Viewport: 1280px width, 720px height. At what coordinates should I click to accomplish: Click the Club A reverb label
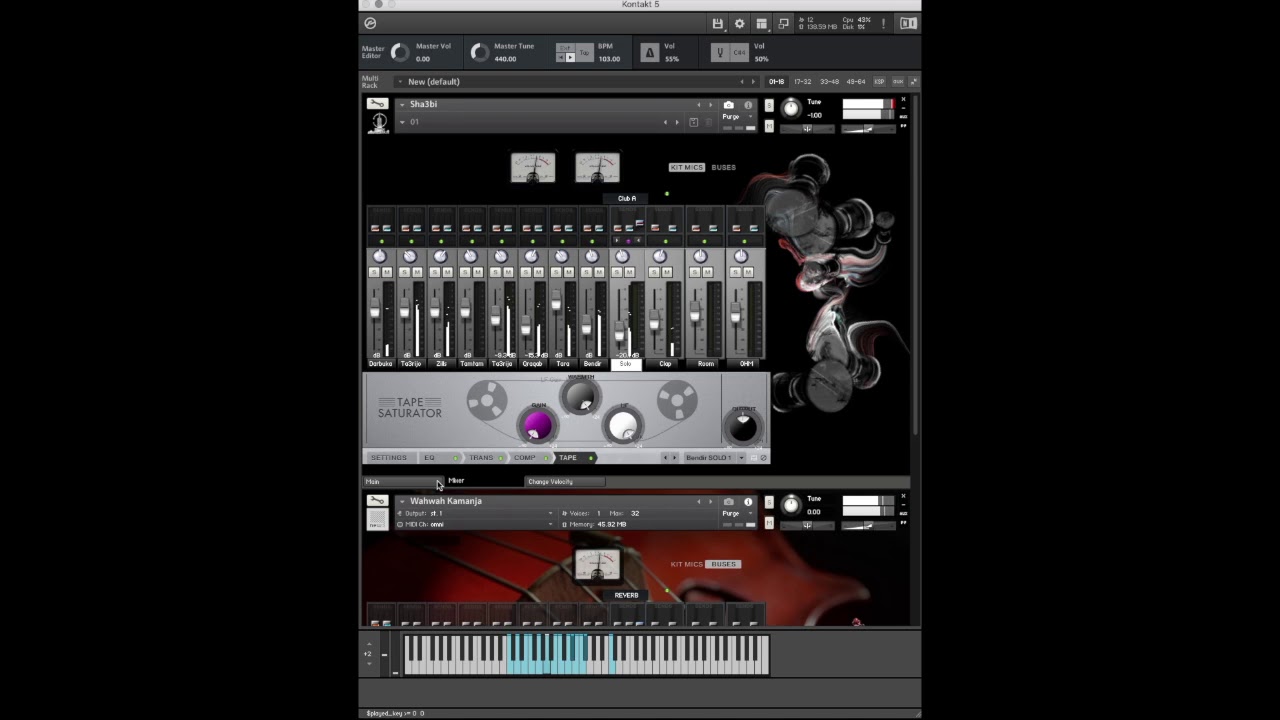click(x=627, y=198)
